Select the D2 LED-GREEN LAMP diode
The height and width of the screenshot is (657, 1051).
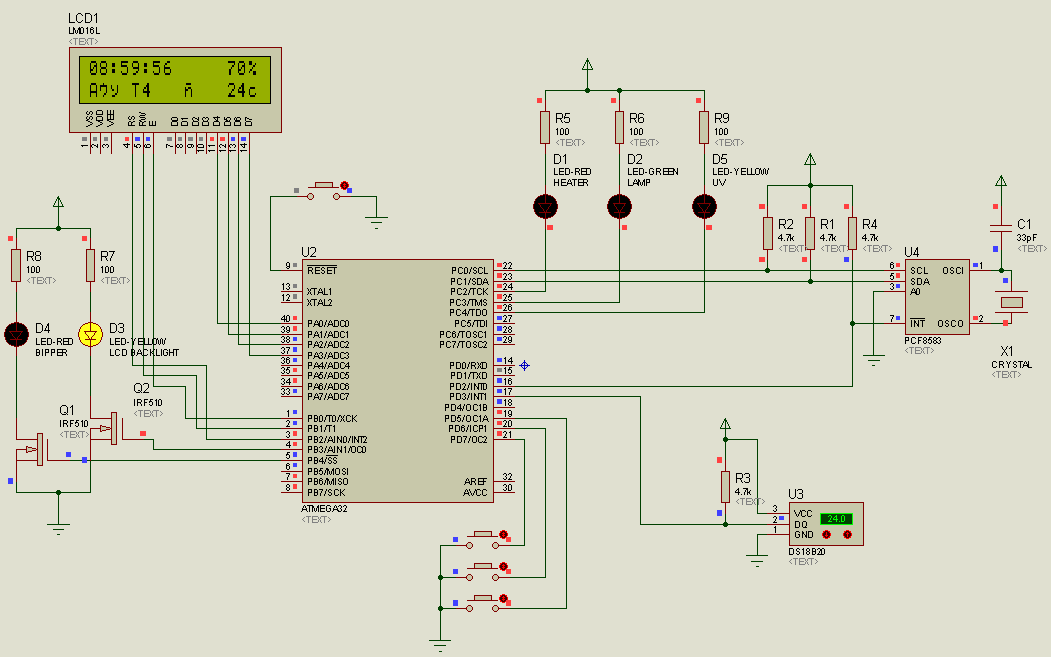click(619, 207)
